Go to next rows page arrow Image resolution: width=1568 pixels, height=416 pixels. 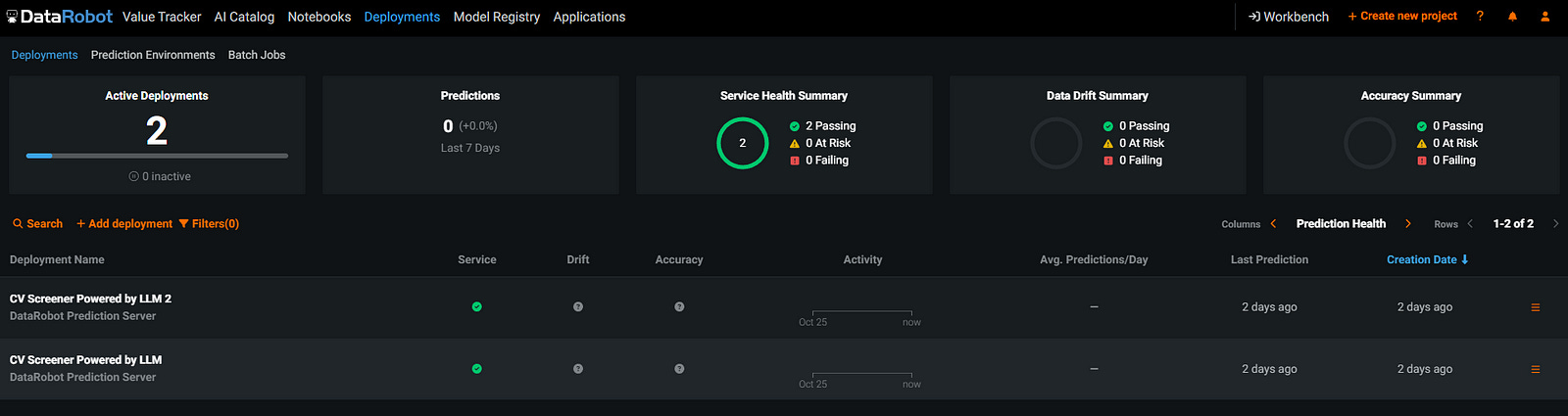[1555, 224]
